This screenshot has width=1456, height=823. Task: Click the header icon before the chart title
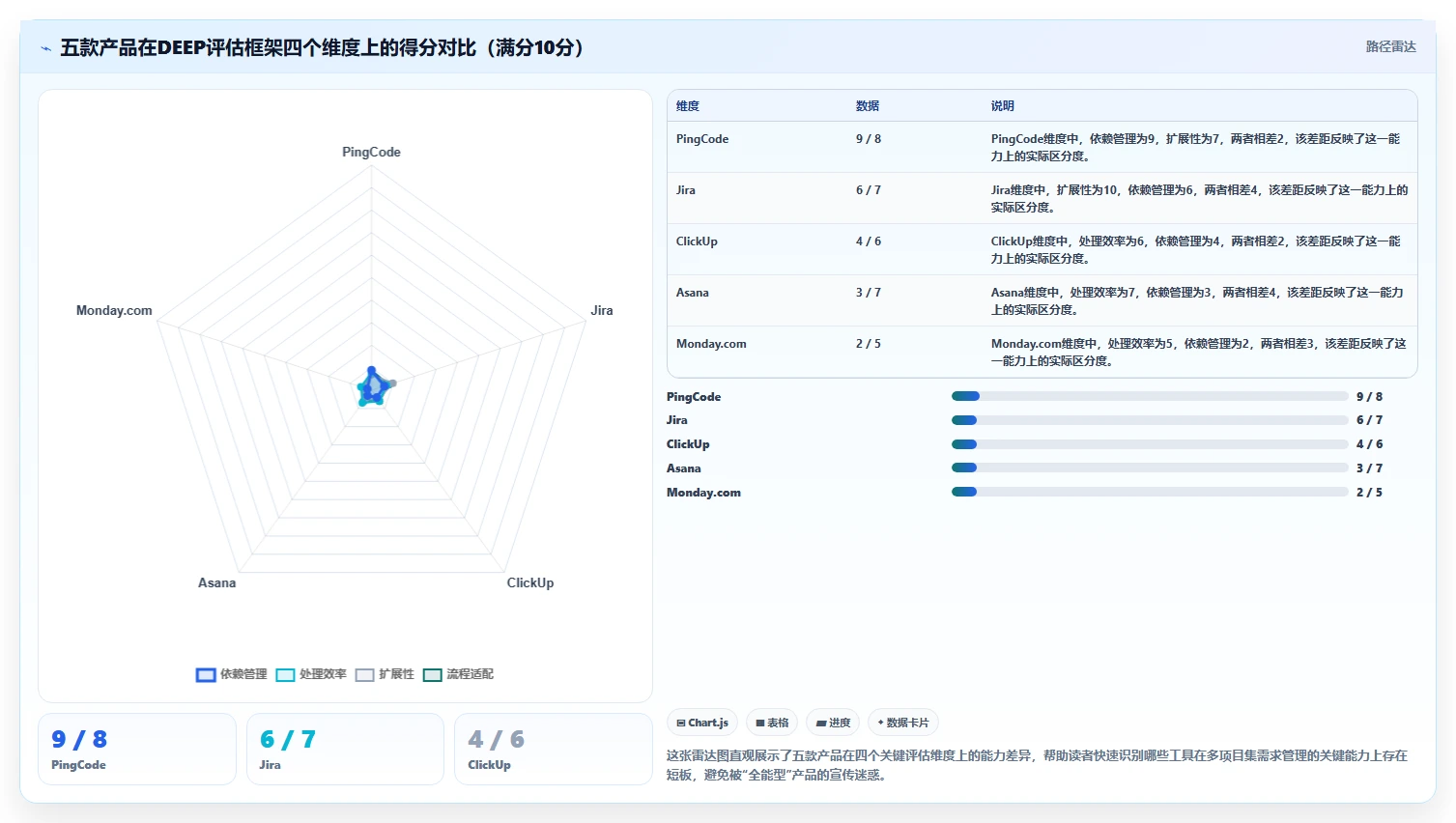click(45, 48)
